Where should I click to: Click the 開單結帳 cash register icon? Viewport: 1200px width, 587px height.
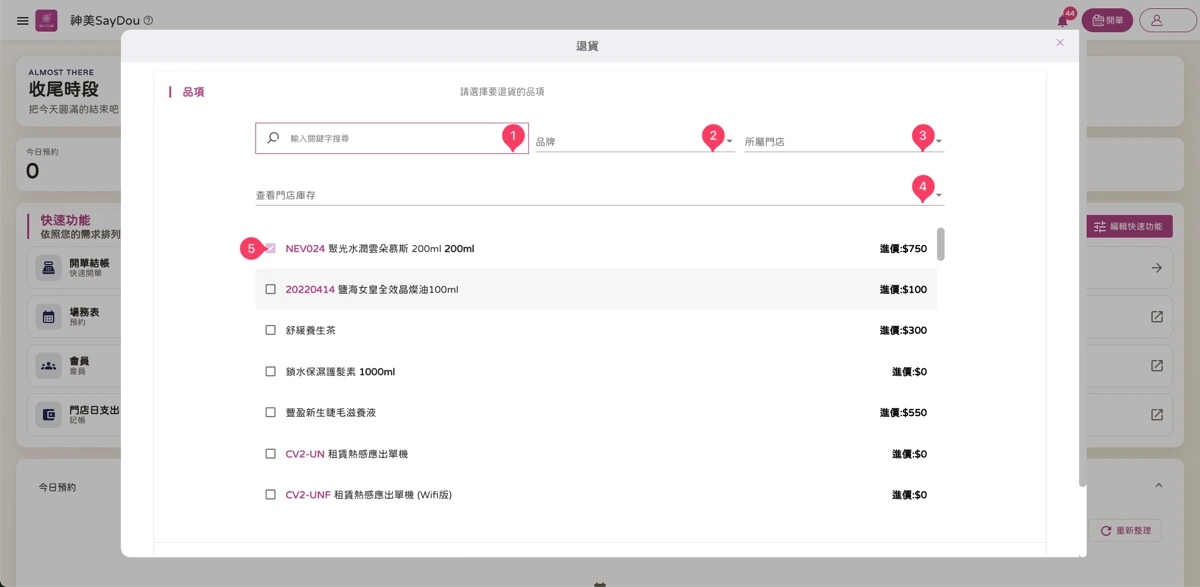(x=47, y=267)
